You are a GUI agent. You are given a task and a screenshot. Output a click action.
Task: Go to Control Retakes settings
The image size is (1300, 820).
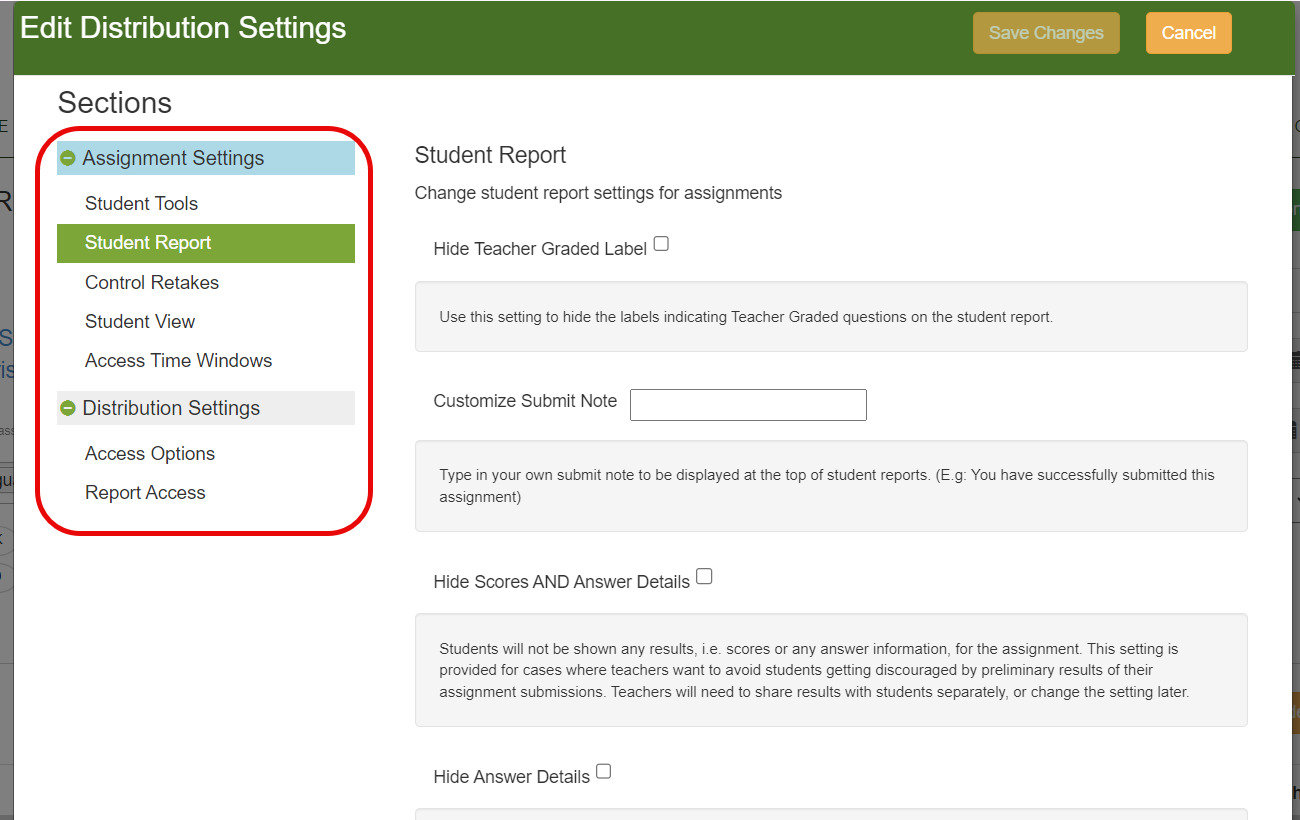(152, 282)
